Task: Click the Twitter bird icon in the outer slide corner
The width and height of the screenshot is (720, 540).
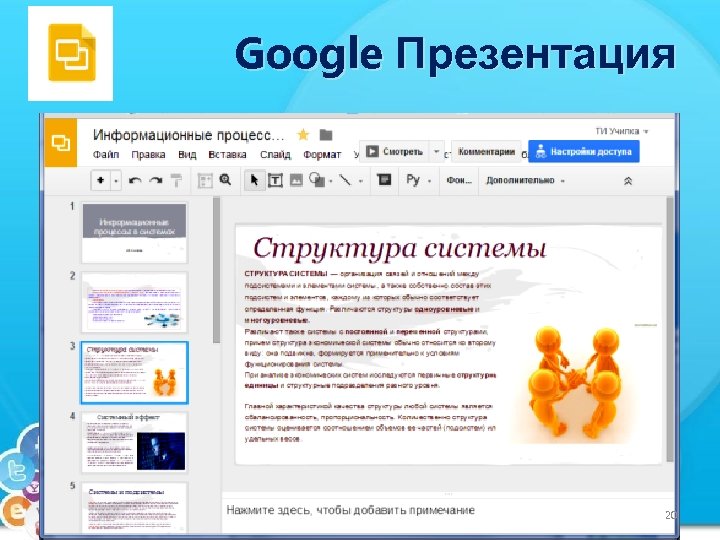Action: click(17, 471)
